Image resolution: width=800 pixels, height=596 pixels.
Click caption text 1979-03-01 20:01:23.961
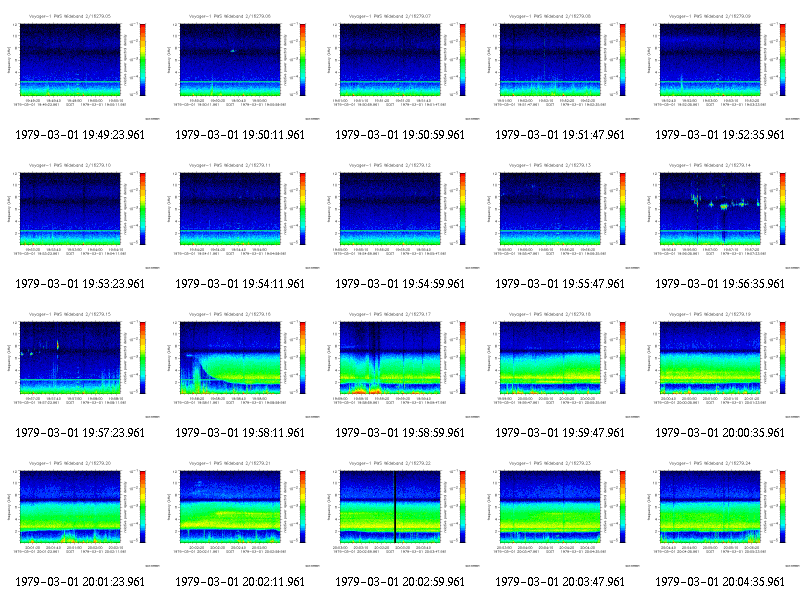click(x=80, y=582)
